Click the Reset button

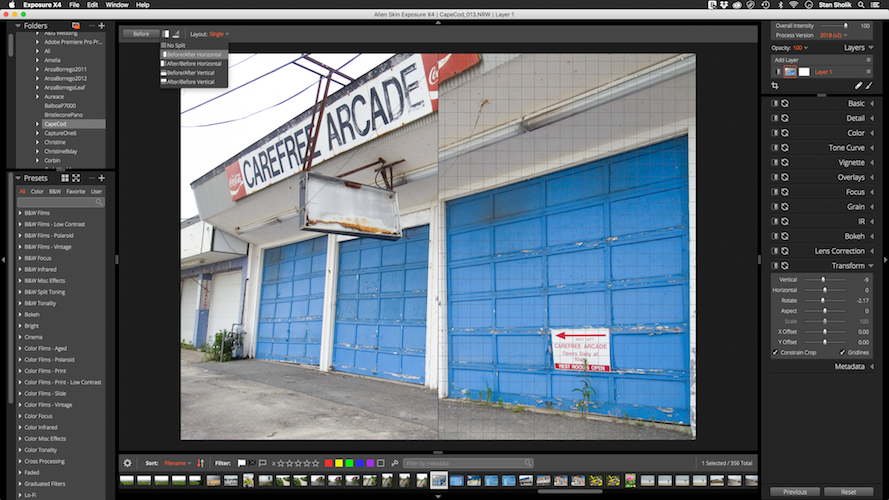coord(848,491)
